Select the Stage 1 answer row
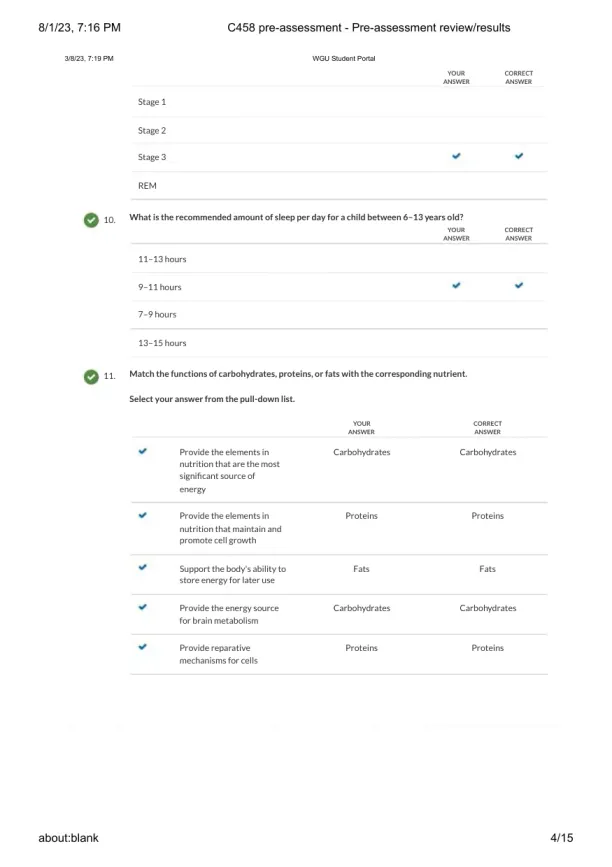The width and height of the screenshot is (612, 867). [x=152, y=102]
